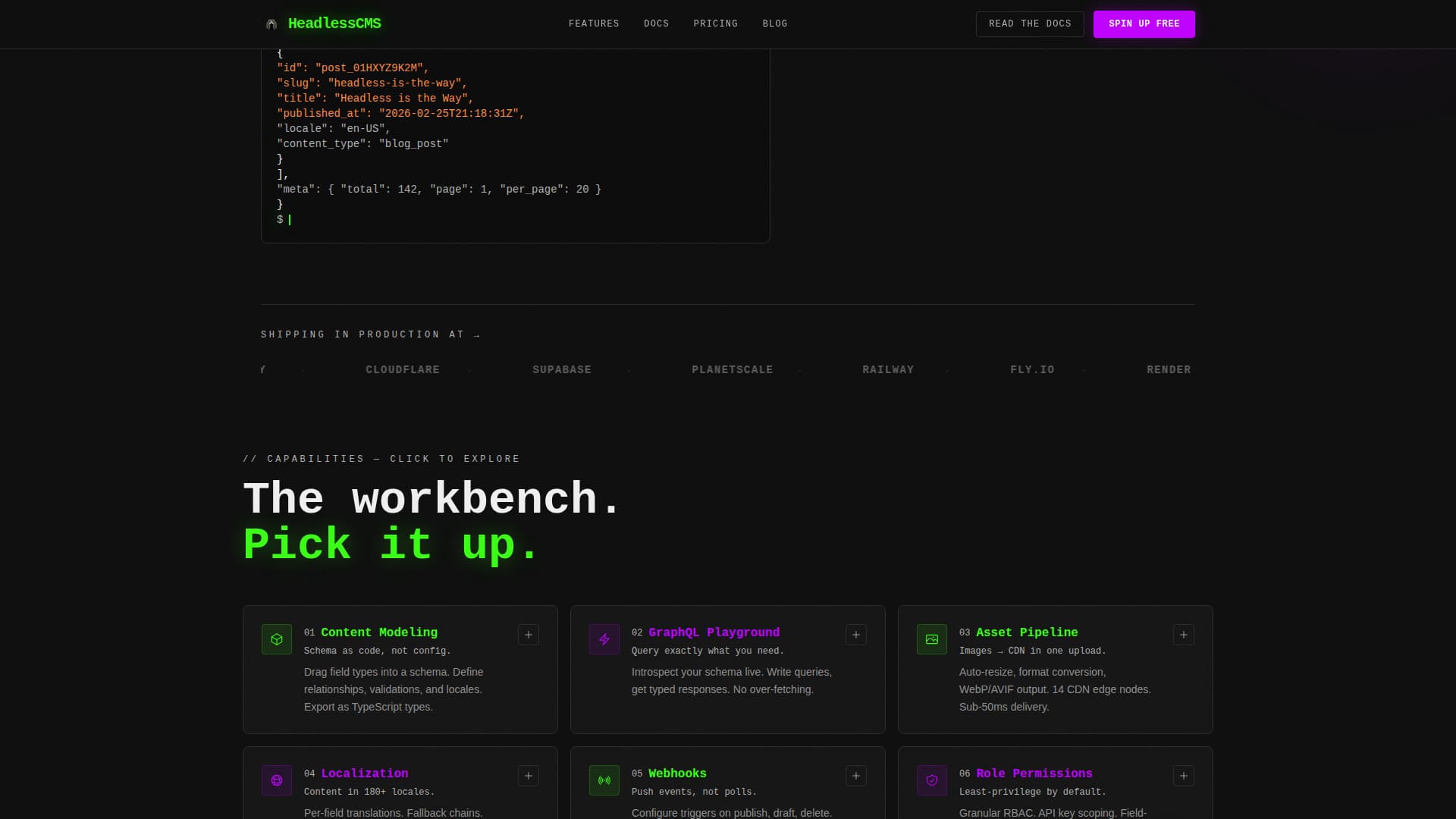Click the "The workbench." heading
This screenshot has height=819, width=1456.
[432, 499]
